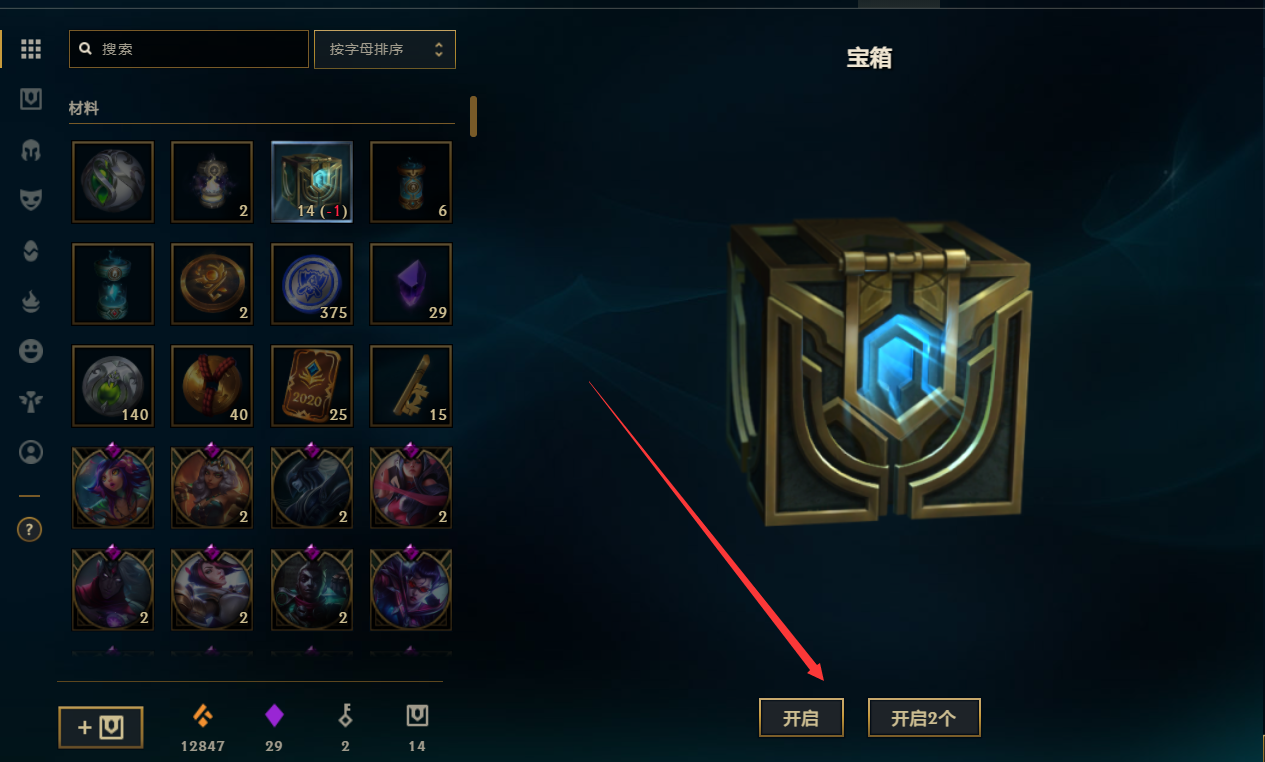
Task: Select the hextech chest showing 14
Action: point(312,181)
